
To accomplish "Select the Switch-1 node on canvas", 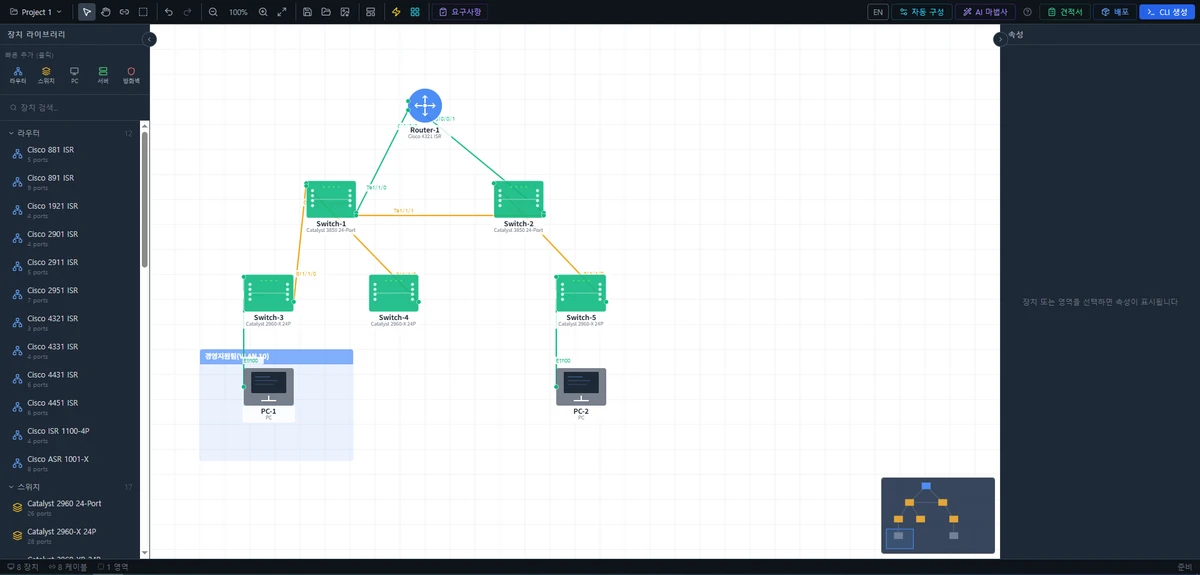I will click(x=331, y=199).
